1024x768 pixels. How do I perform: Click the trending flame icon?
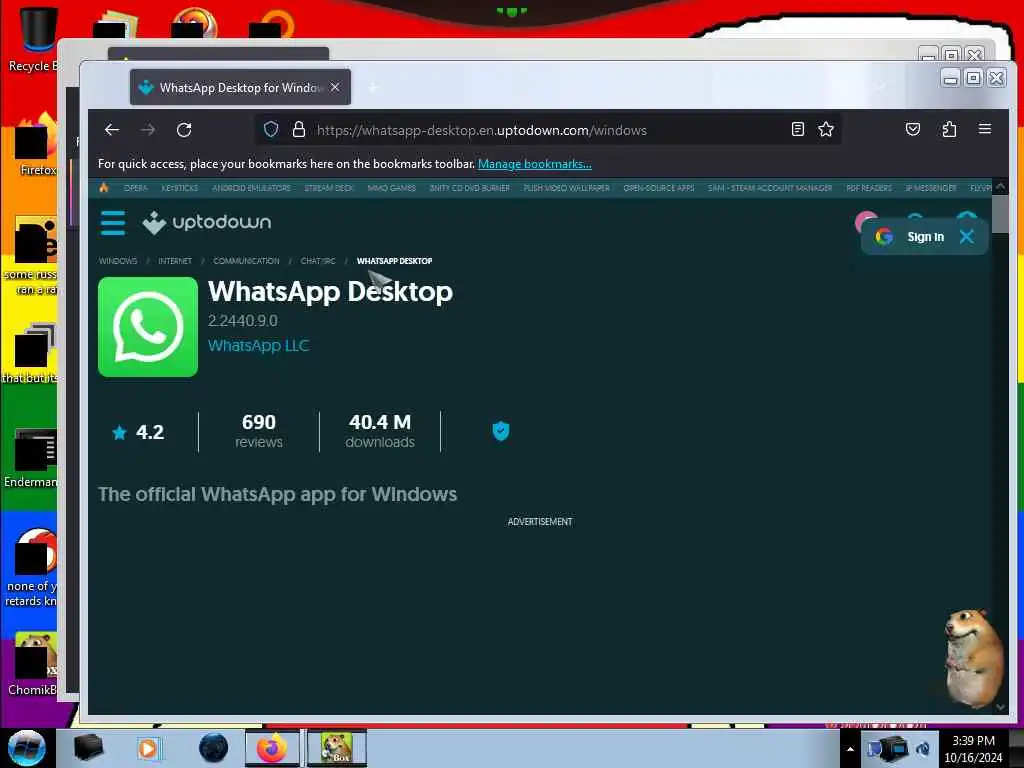pos(104,187)
